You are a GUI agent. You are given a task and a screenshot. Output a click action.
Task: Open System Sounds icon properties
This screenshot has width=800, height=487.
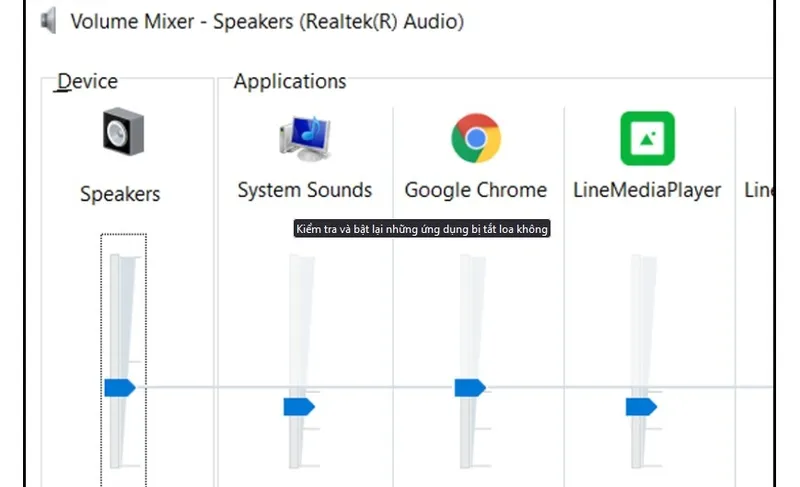coord(304,136)
